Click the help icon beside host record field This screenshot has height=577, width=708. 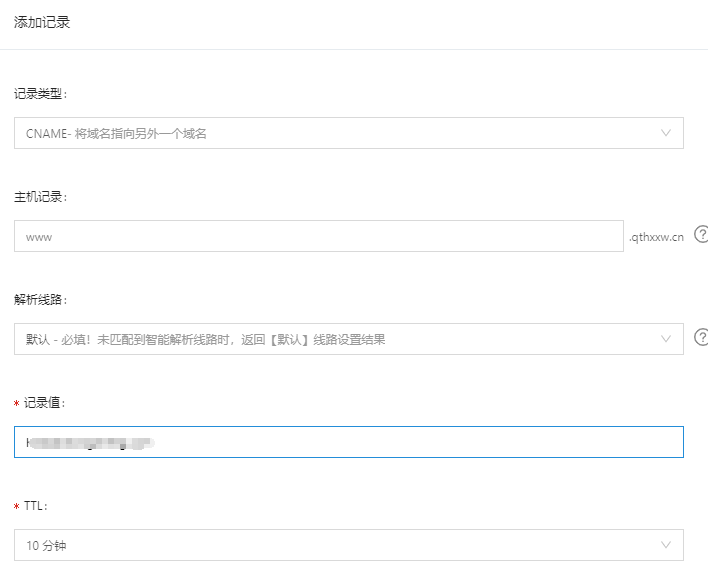(x=701, y=235)
